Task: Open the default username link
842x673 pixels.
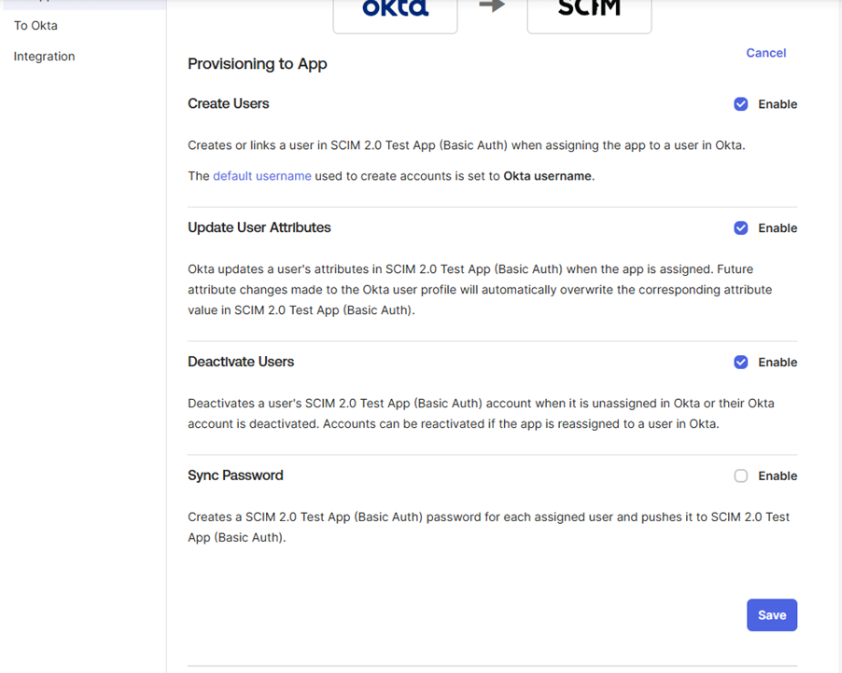Action: tap(262, 176)
